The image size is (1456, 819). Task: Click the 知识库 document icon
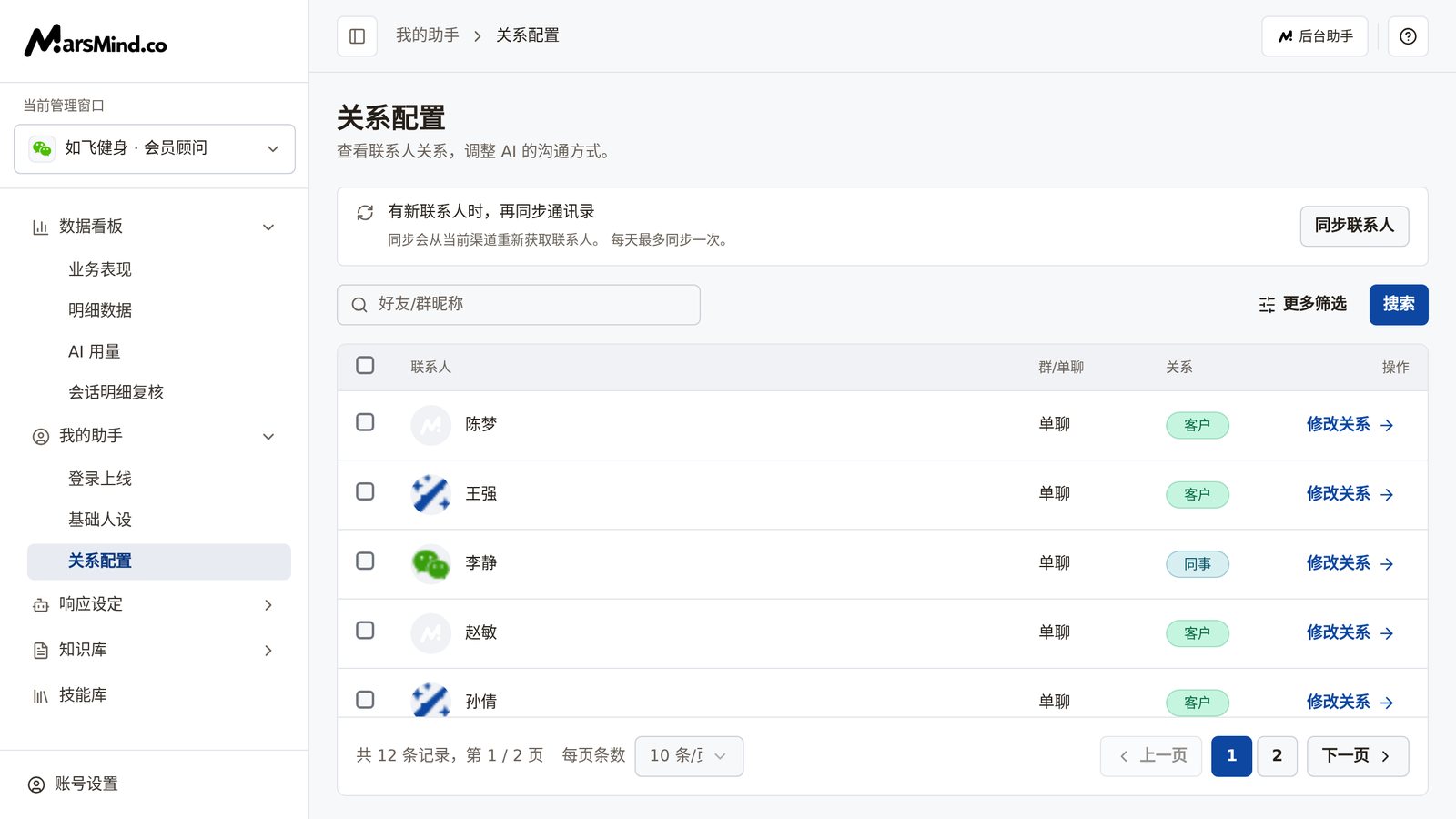pos(40,650)
